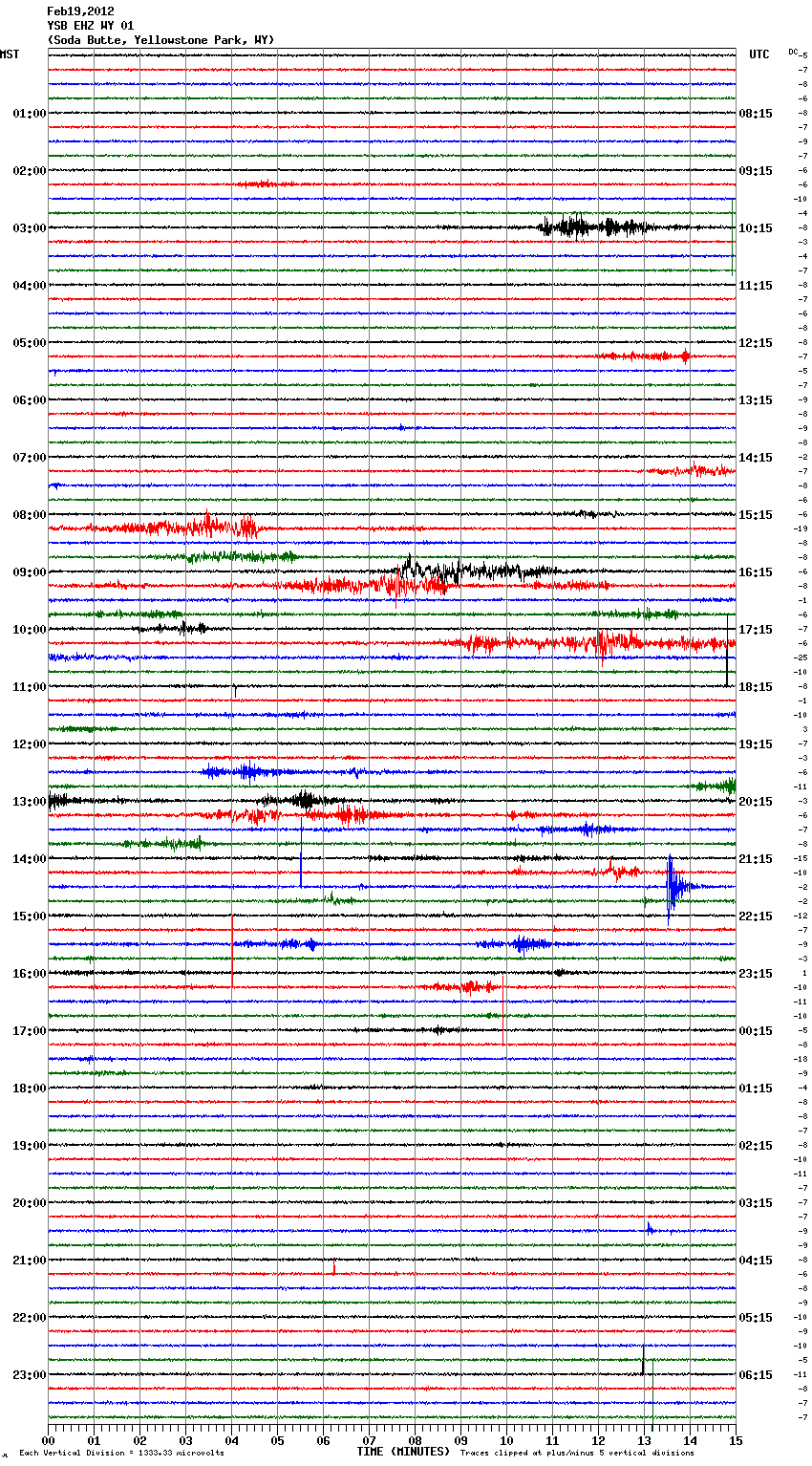The width and height of the screenshot is (812, 1466).
Task: Select the '15:00' MST hour label
Action: pyautogui.click(x=30, y=916)
